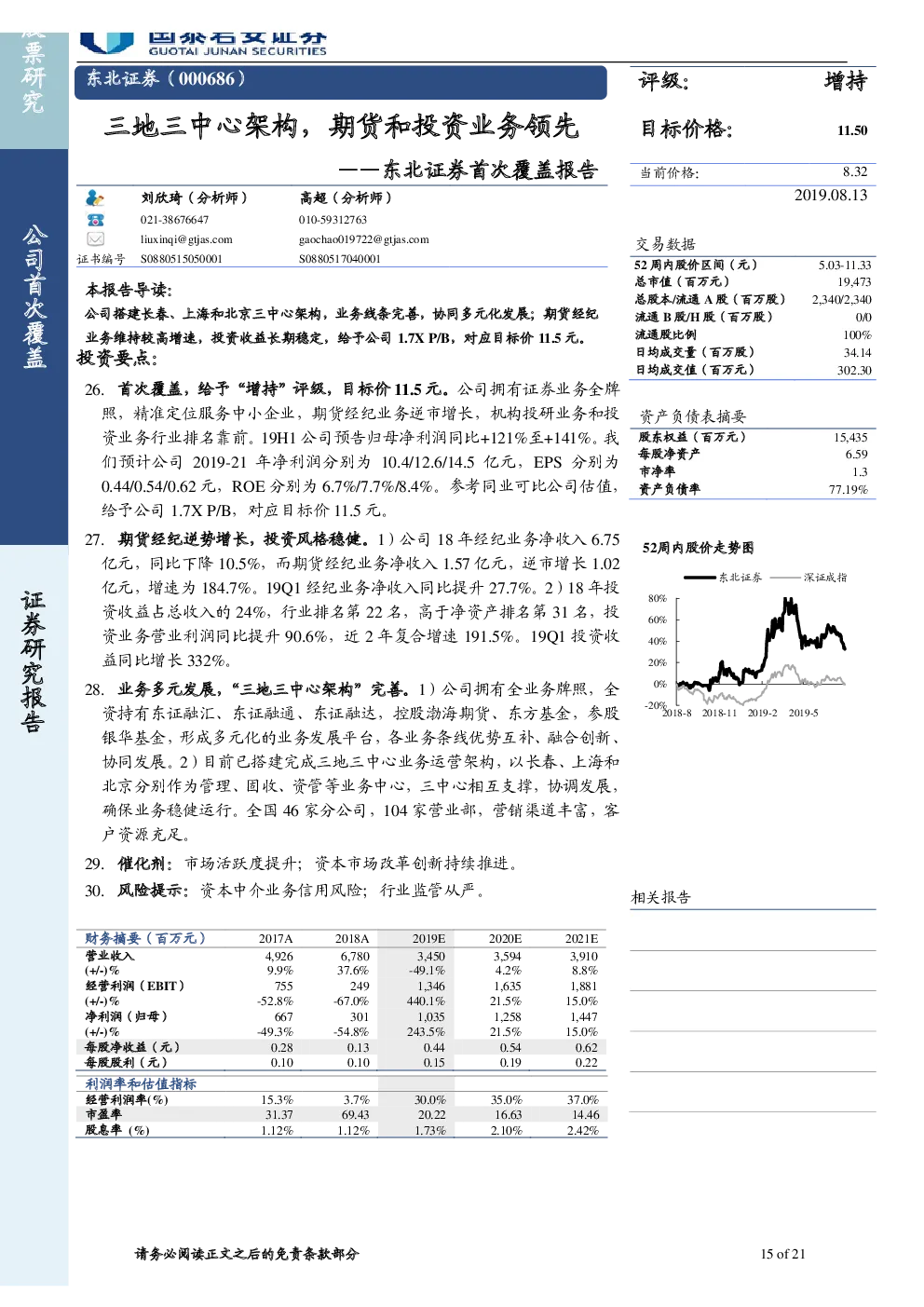This screenshot has height=1307, width=924.
Task: Select 2021E dividend yield 2.42%
Action: [582, 1131]
